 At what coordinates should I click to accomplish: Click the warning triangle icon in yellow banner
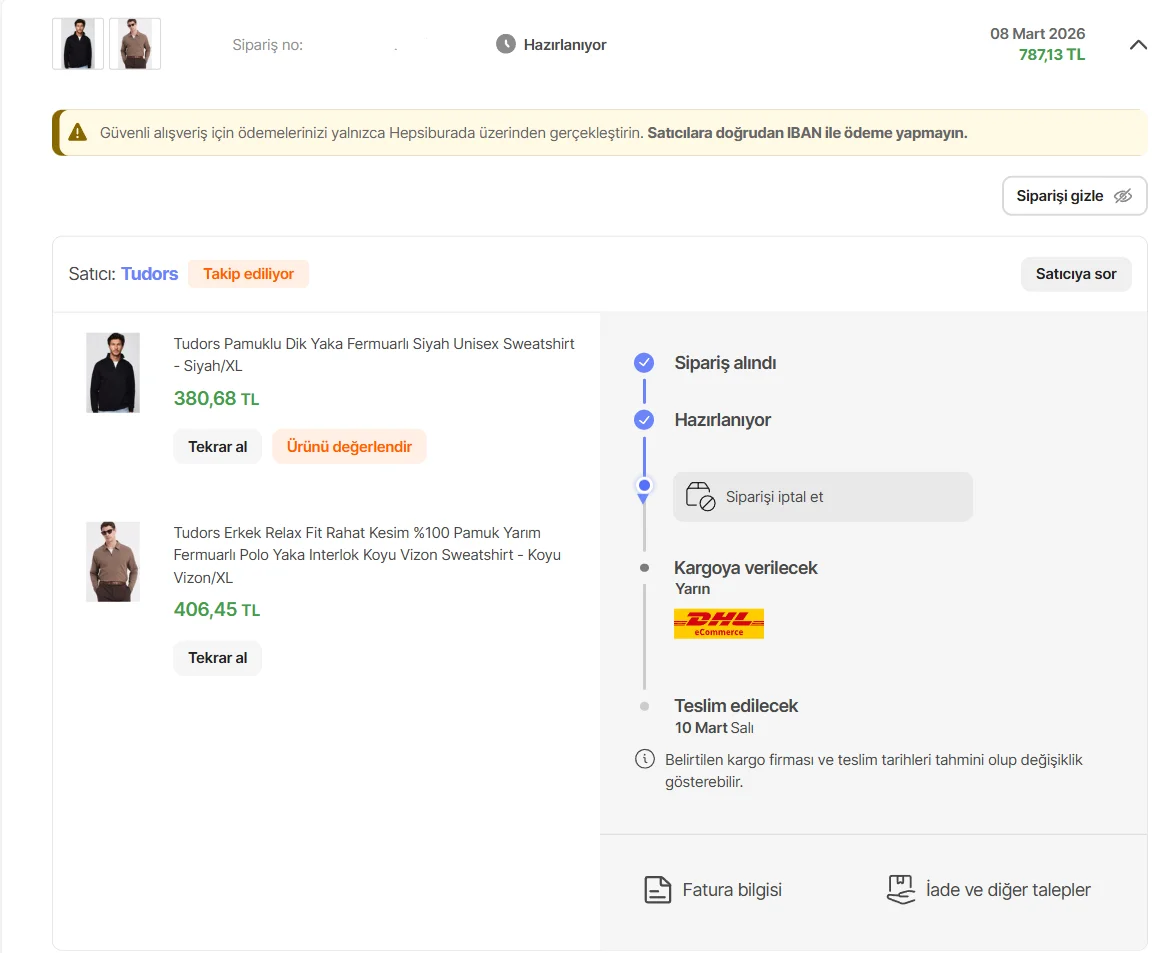click(x=77, y=133)
